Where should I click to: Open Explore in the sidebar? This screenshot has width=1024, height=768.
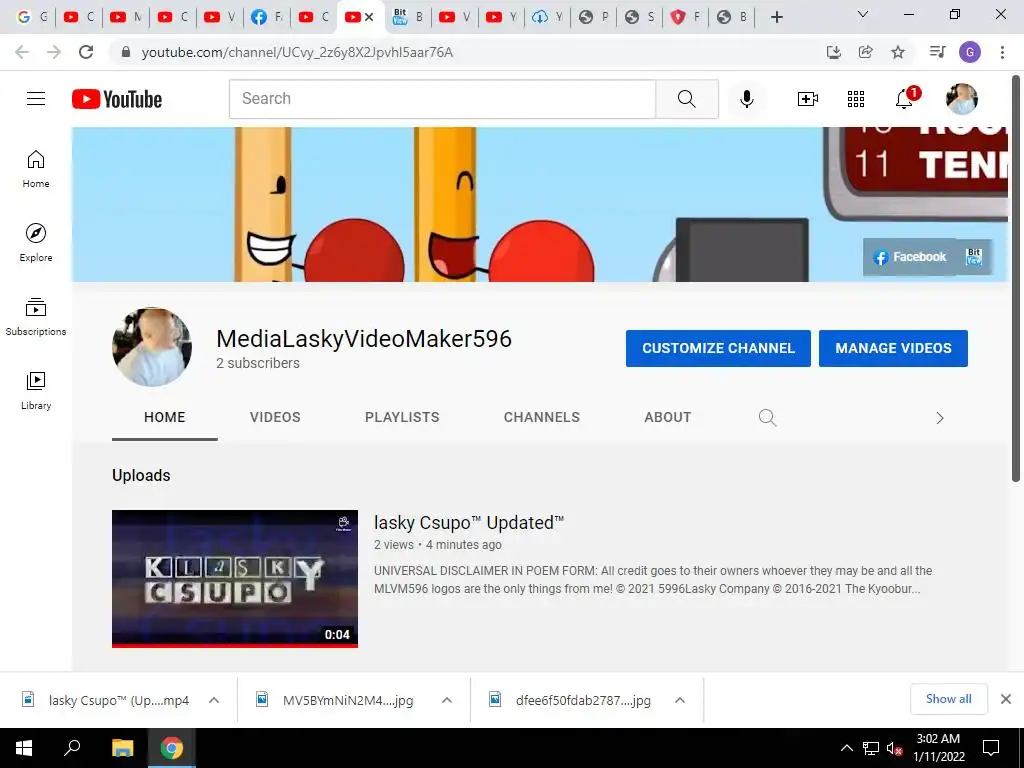point(36,243)
